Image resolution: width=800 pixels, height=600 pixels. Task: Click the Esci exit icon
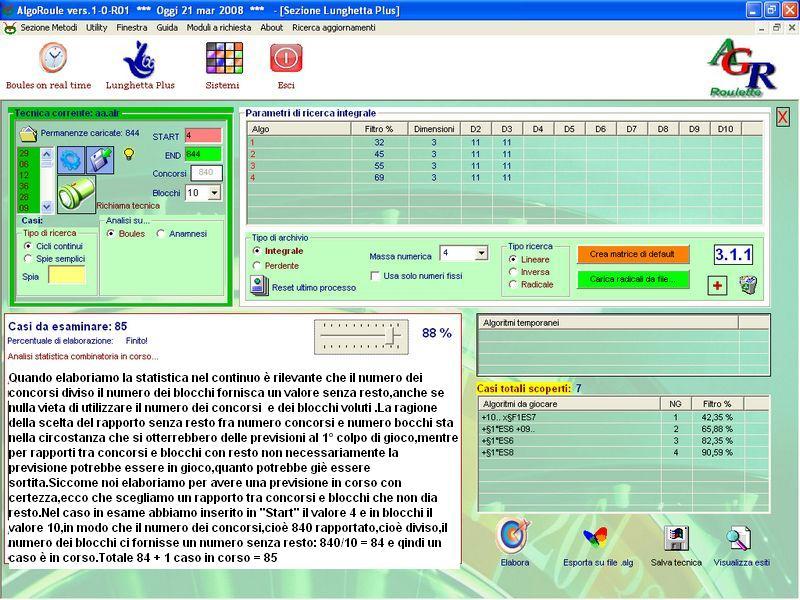pyautogui.click(x=286, y=58)
